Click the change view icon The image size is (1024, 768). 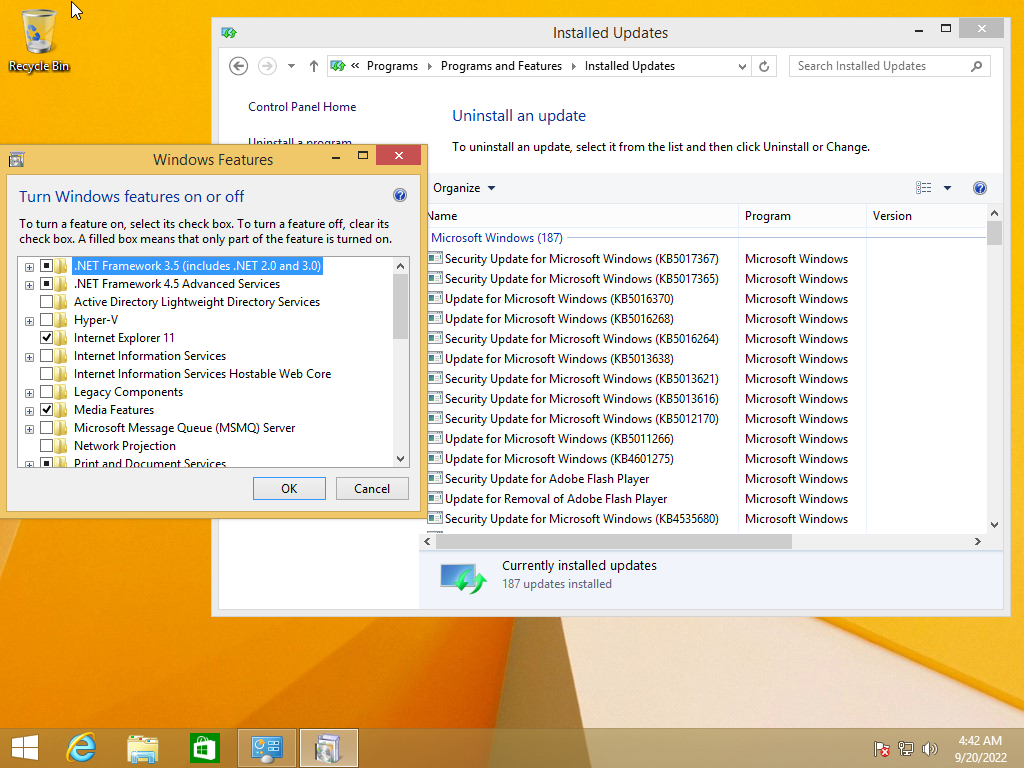[923, 188]
